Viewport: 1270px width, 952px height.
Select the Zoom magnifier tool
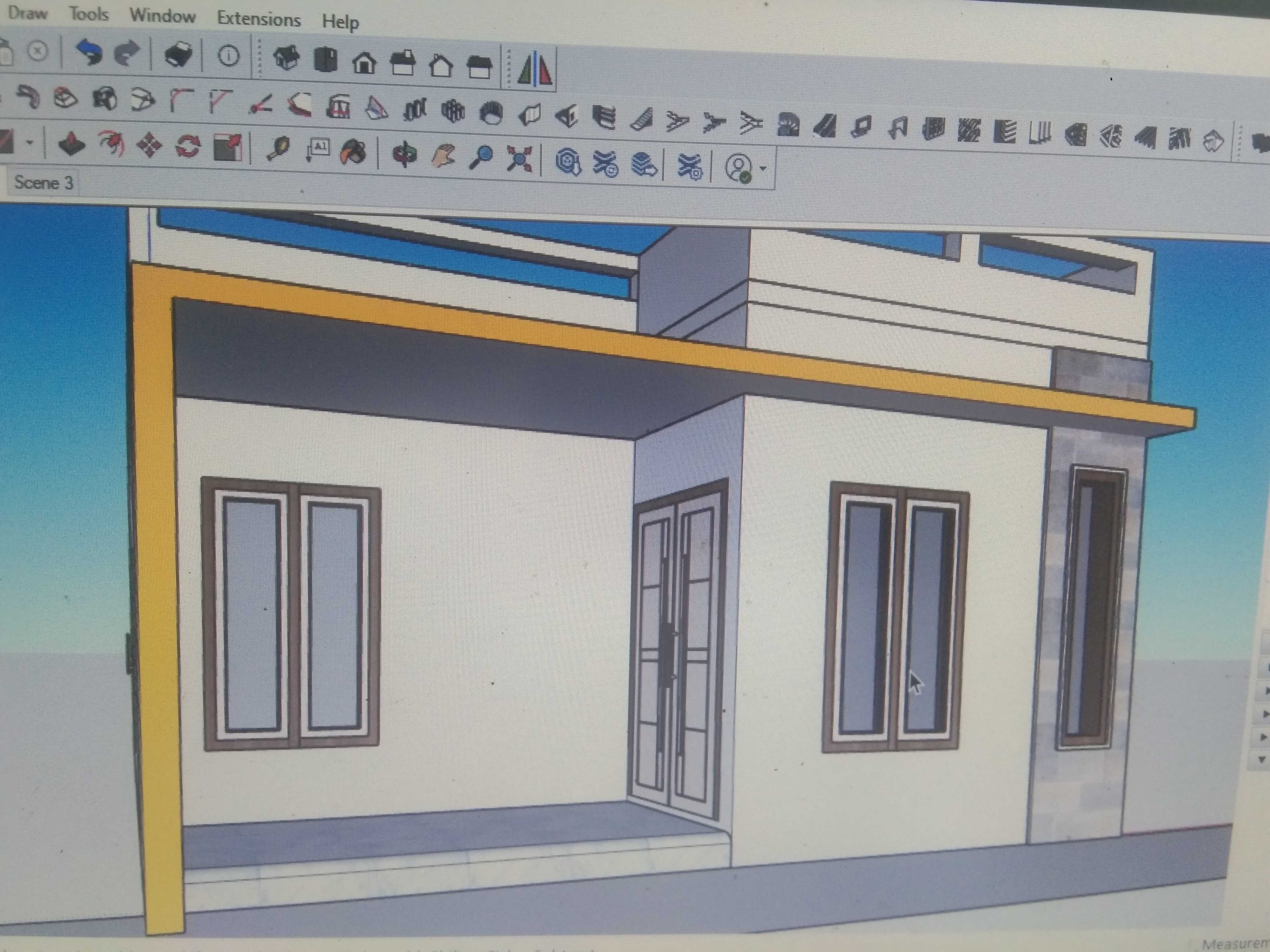(481, 157)
